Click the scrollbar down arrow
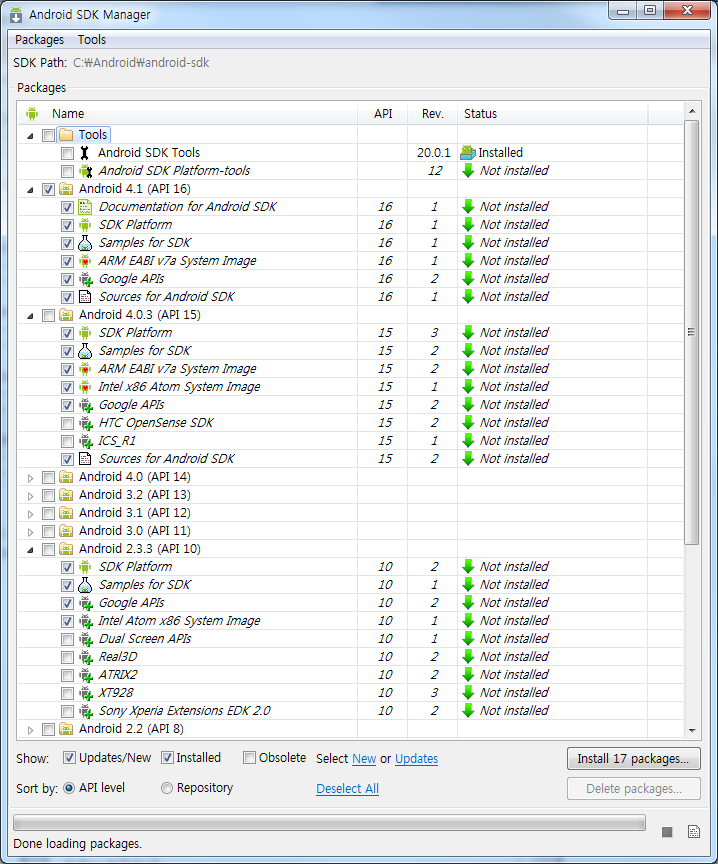Viewport: 718px width, 864px height. 692,731
